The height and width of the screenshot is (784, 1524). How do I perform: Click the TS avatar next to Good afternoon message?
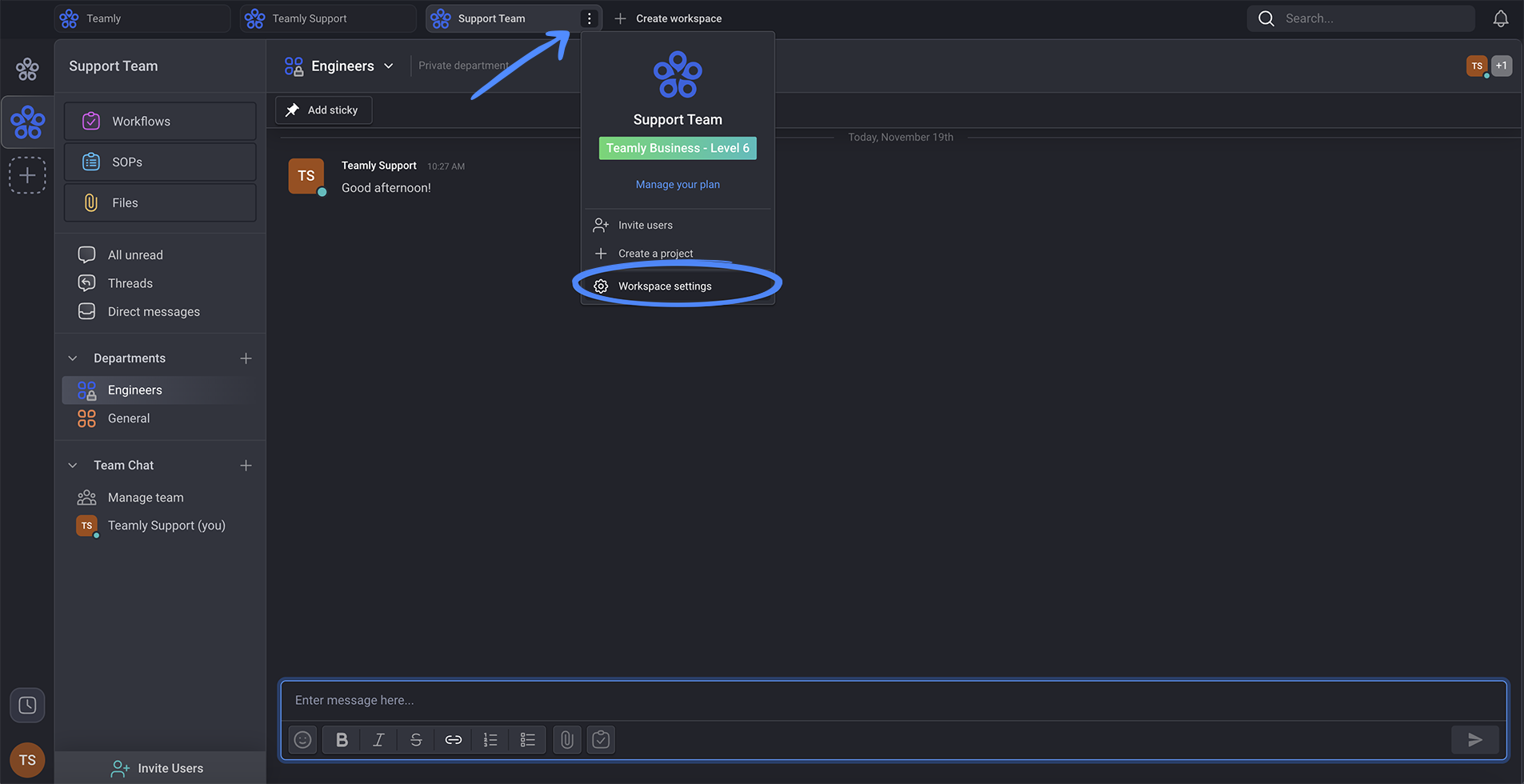pyautogui.click(x=306, y=176)
